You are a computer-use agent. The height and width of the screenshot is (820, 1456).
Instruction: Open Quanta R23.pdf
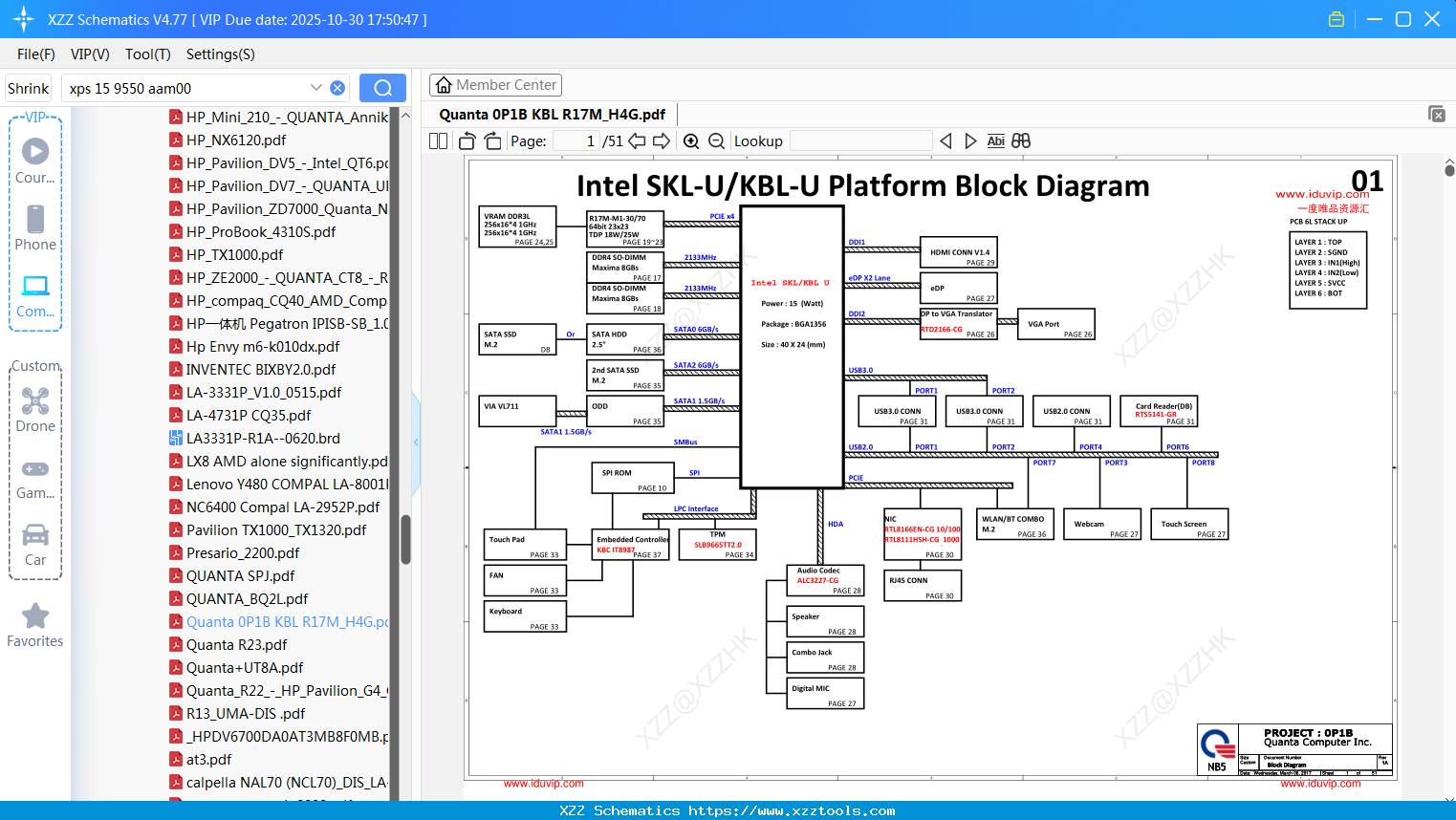(236, 644)
